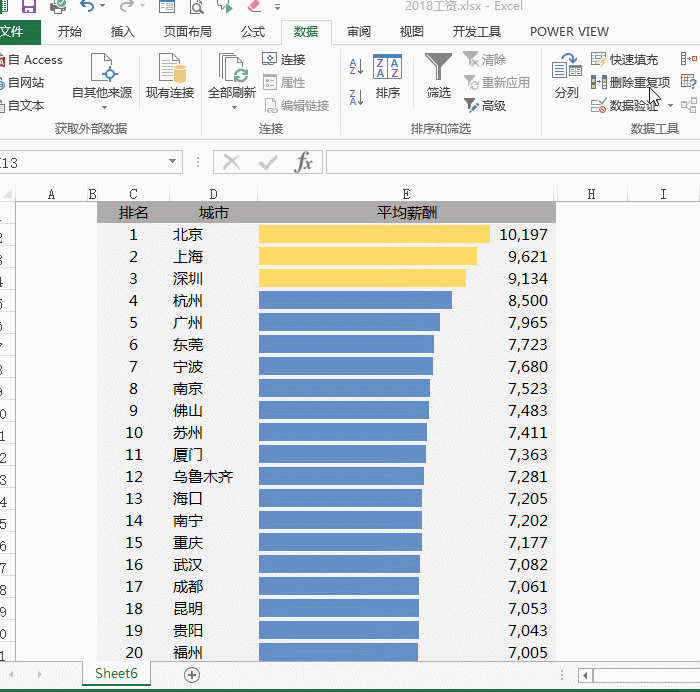Add a new sheet with plus button
This screenshot has width=700, height=692.
point(192,674)
